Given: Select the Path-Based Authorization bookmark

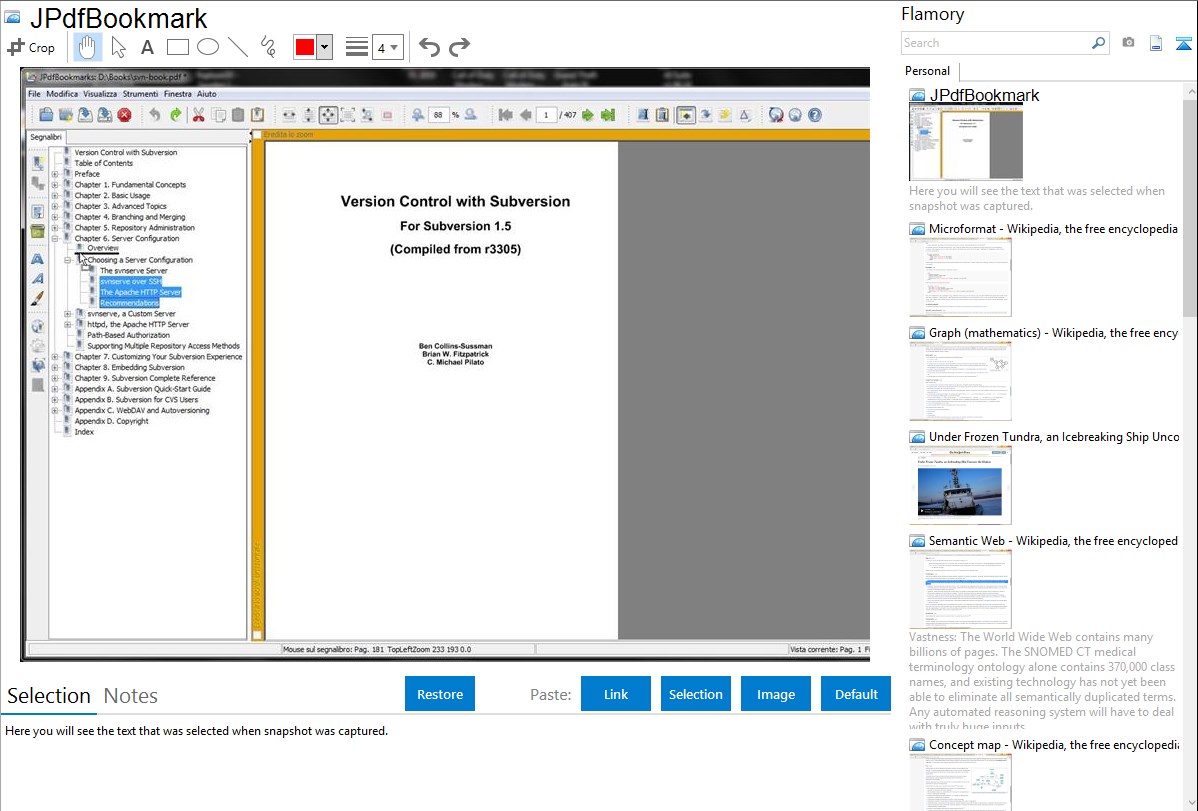Looking at the screenshot, I should (128, 336).
